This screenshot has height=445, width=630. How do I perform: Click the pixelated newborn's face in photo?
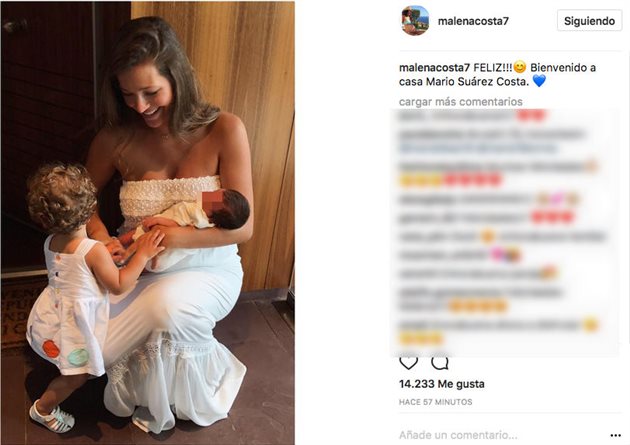pyautogui.click(x=213, y=200)
